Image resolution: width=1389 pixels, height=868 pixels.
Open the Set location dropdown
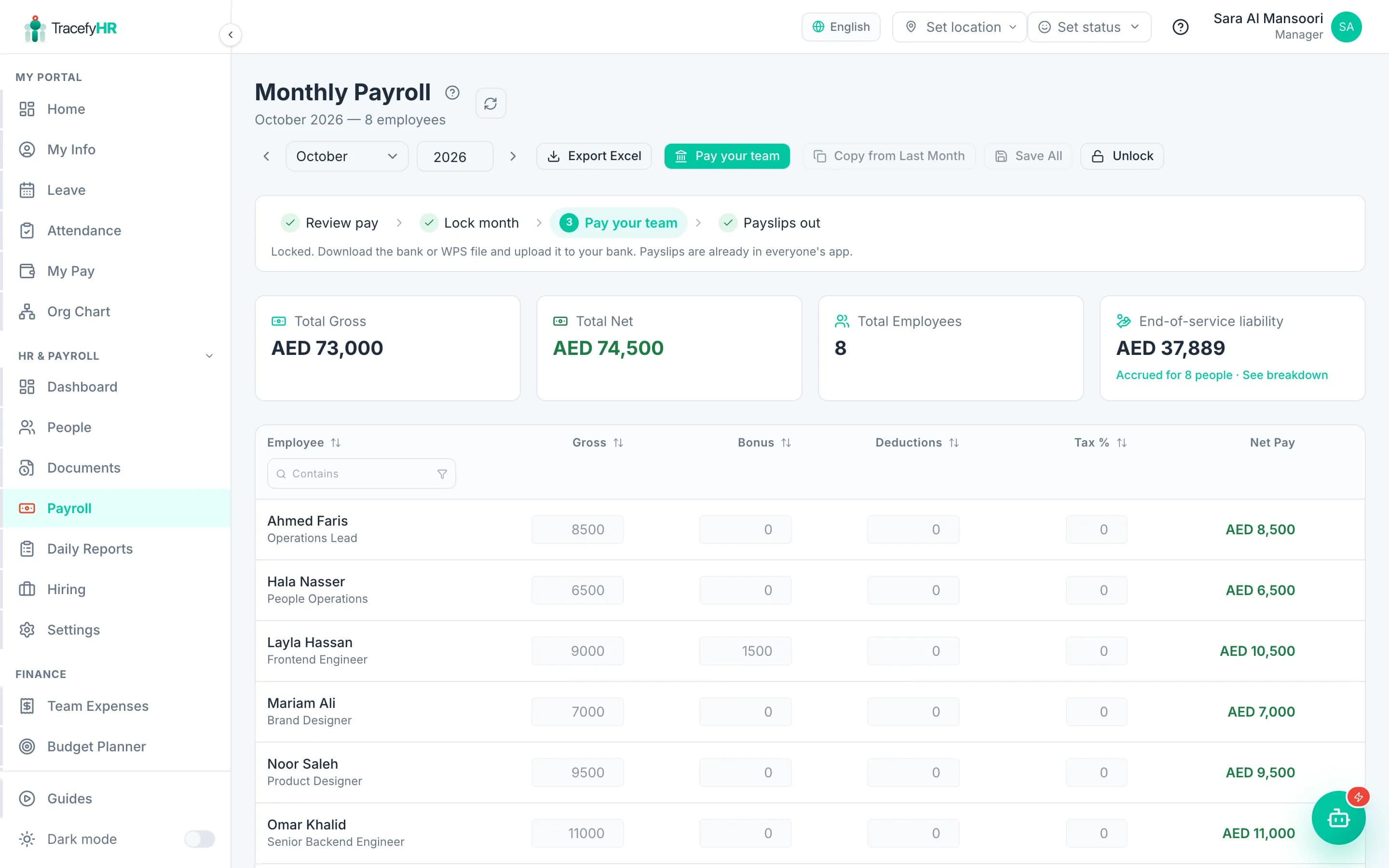coord(959,27)
